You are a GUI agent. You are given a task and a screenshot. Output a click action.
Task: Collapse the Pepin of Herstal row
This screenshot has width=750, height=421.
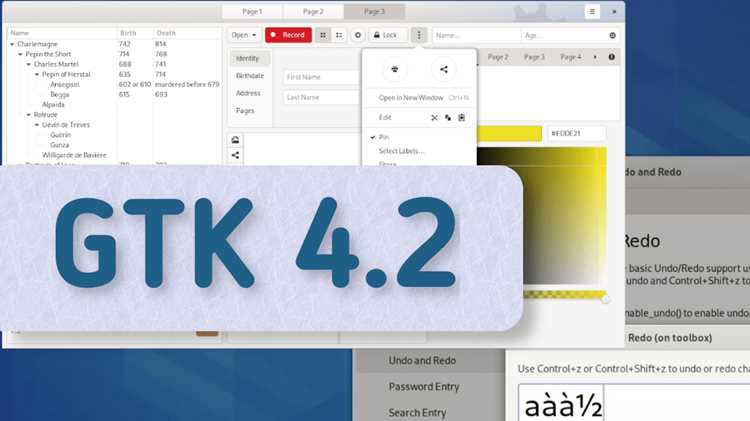point(37,74)
